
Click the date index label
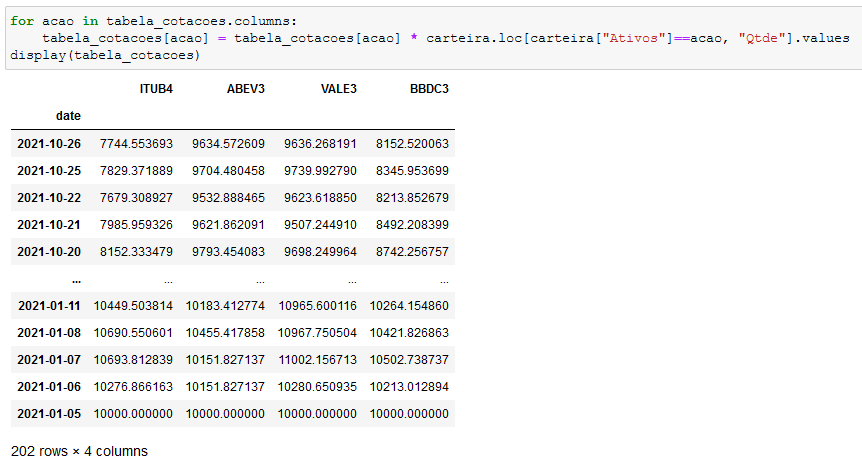(68, 116)
